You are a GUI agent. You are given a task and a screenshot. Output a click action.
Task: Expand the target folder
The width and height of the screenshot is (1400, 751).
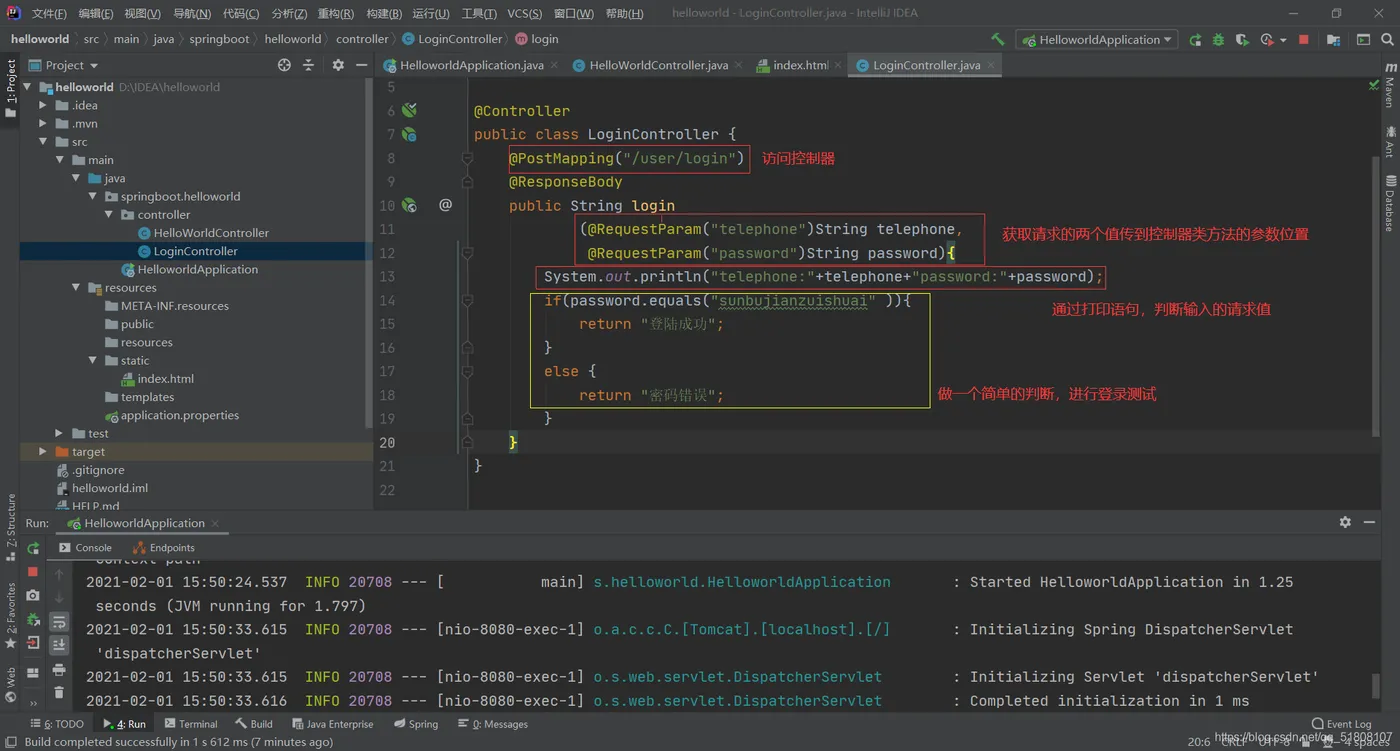(43, 451)
